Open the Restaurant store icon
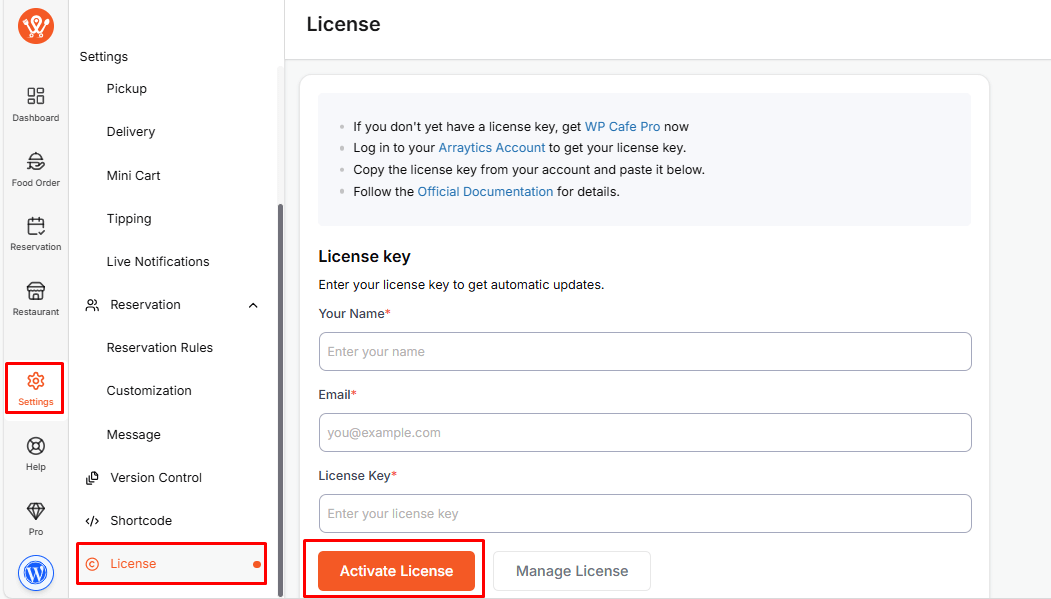The height and width of the screenshot is (599, 1051). [x=36, y=291]
